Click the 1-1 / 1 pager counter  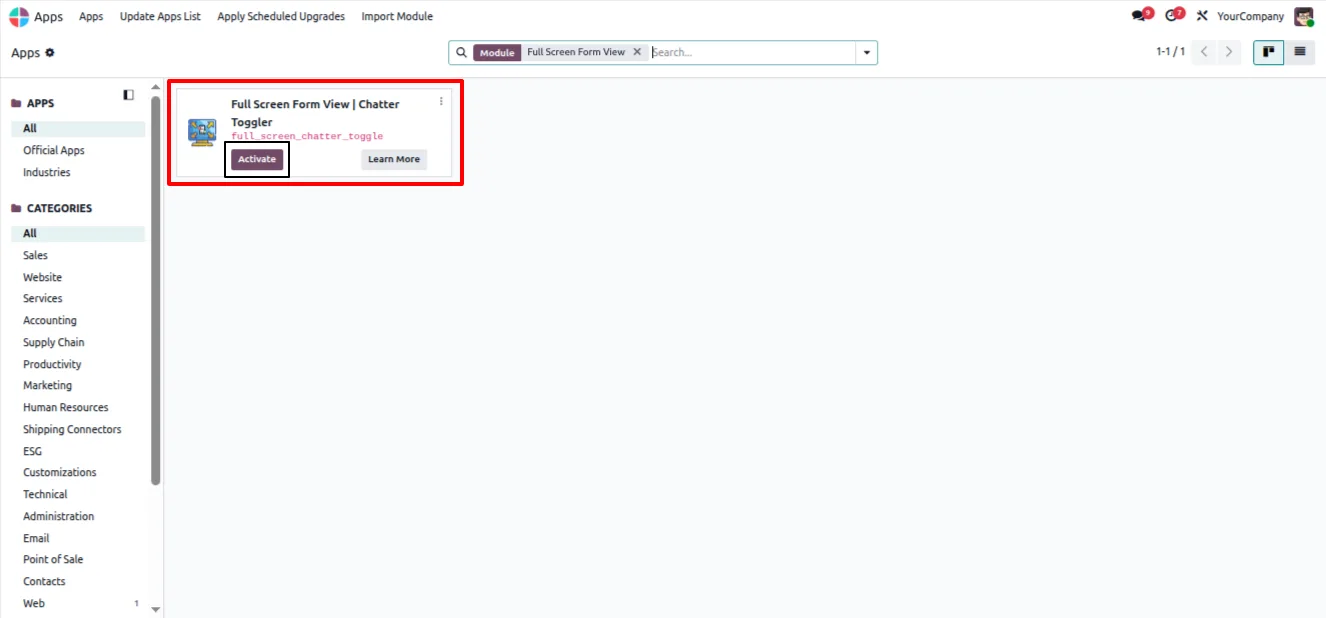pyautogui.click(x=1170, y=52)
